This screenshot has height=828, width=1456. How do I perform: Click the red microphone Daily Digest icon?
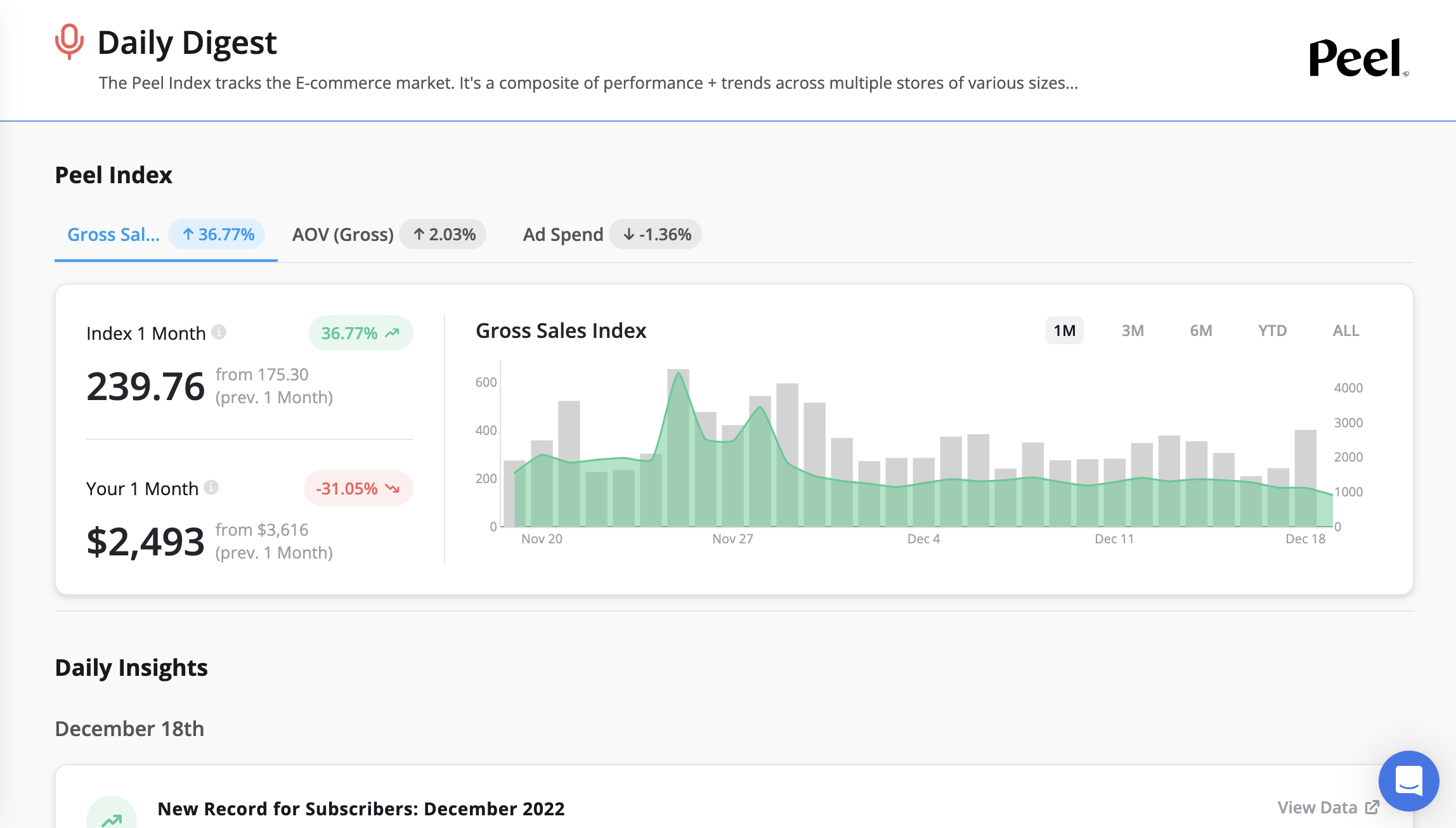[69, 42]
